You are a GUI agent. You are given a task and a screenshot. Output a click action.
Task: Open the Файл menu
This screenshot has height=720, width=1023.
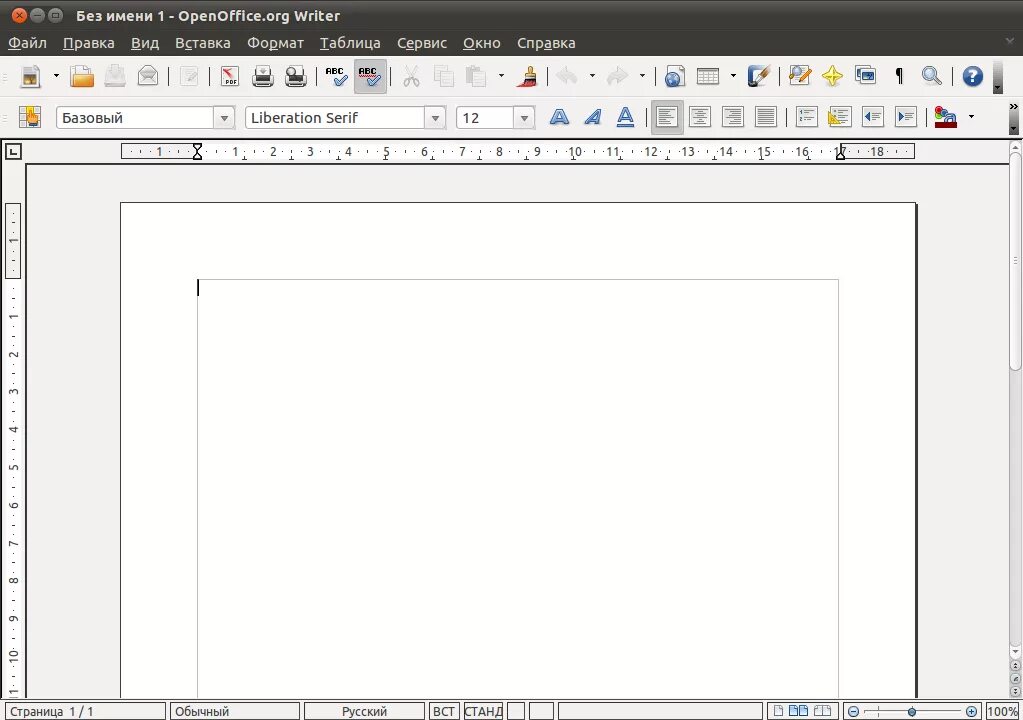[x=27, y=43]
